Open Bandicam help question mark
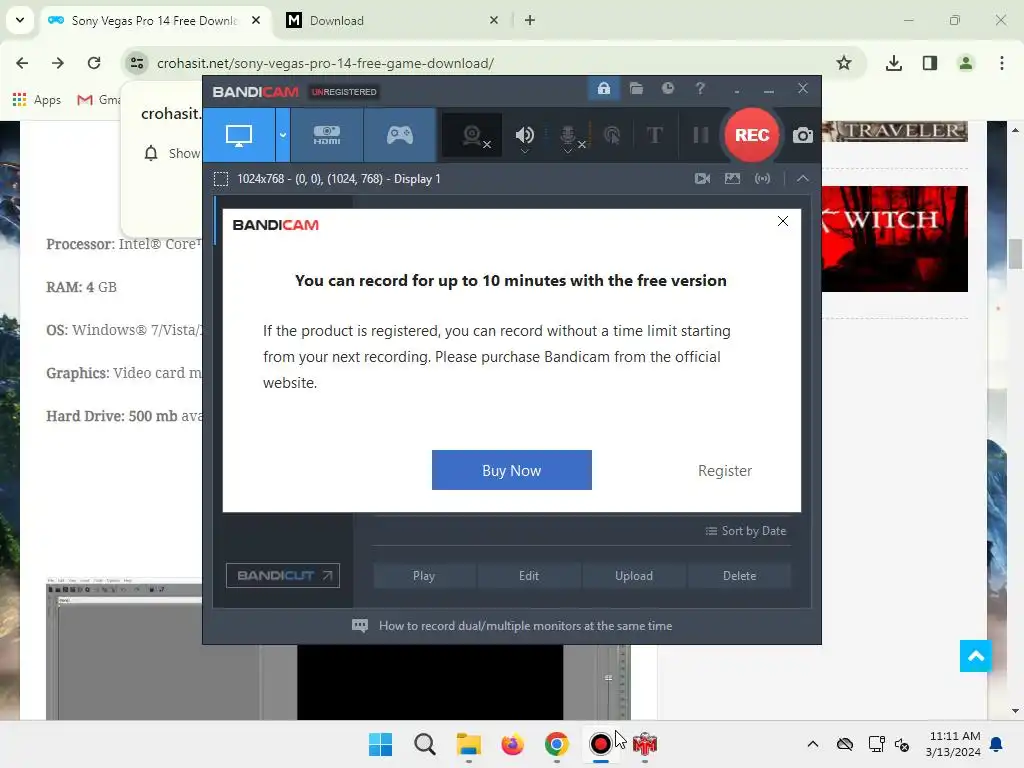Viewport: 1024px width, 768px height. [x=700, y=88]
